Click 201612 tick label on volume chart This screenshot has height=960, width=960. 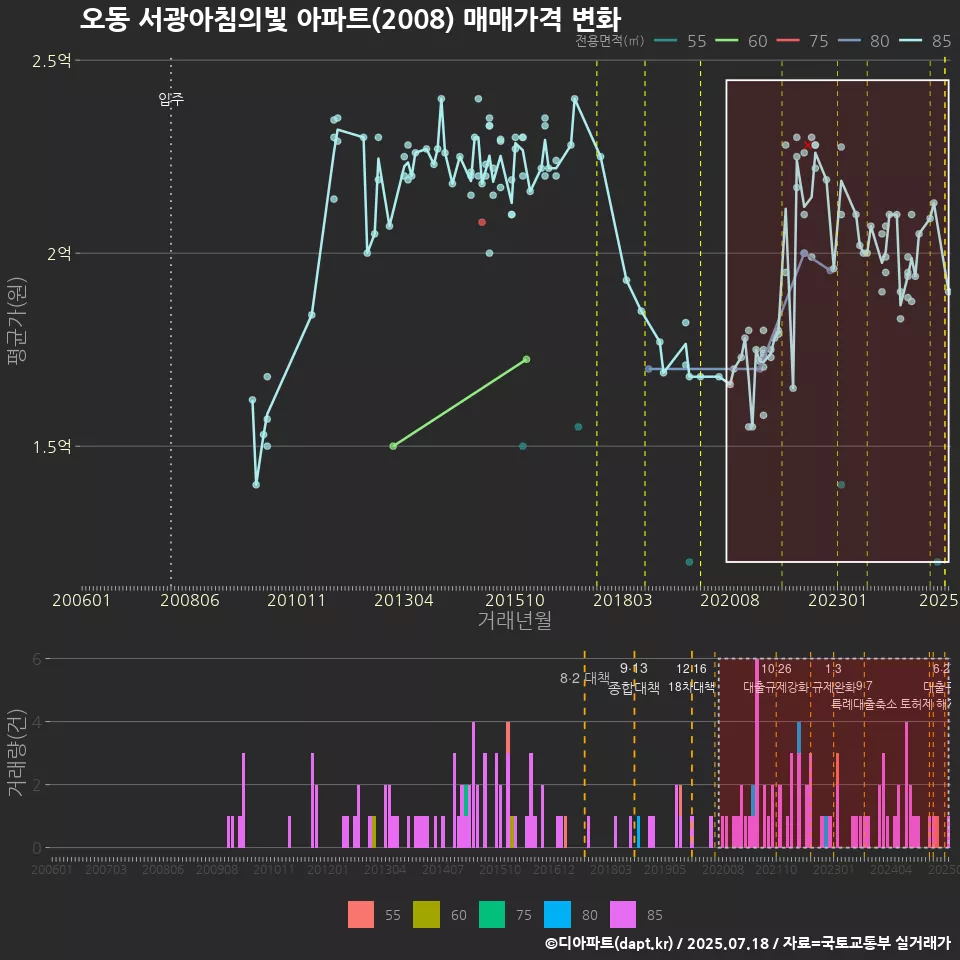point(554,869)
